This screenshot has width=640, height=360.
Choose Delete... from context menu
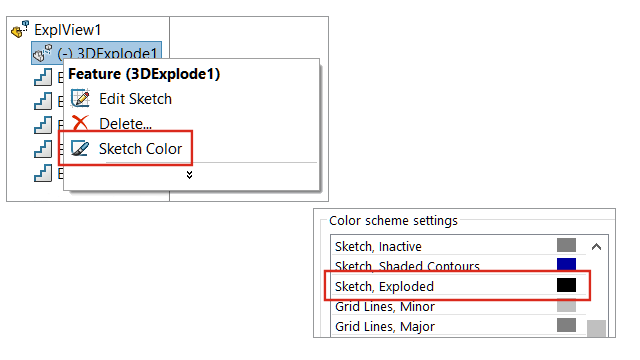125,124
